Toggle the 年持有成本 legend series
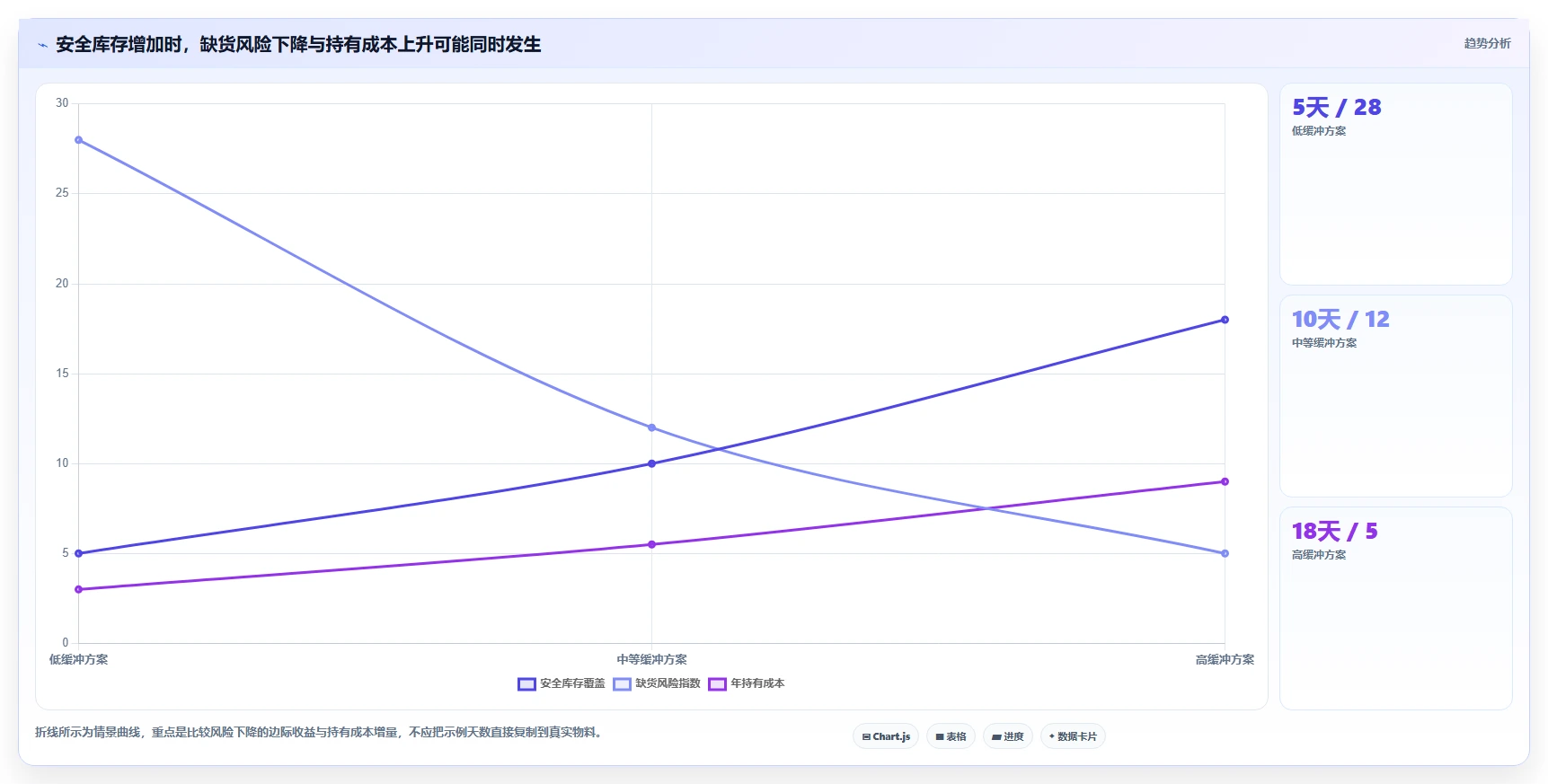Screen dimensions: 1548x784 click(747, 683)
